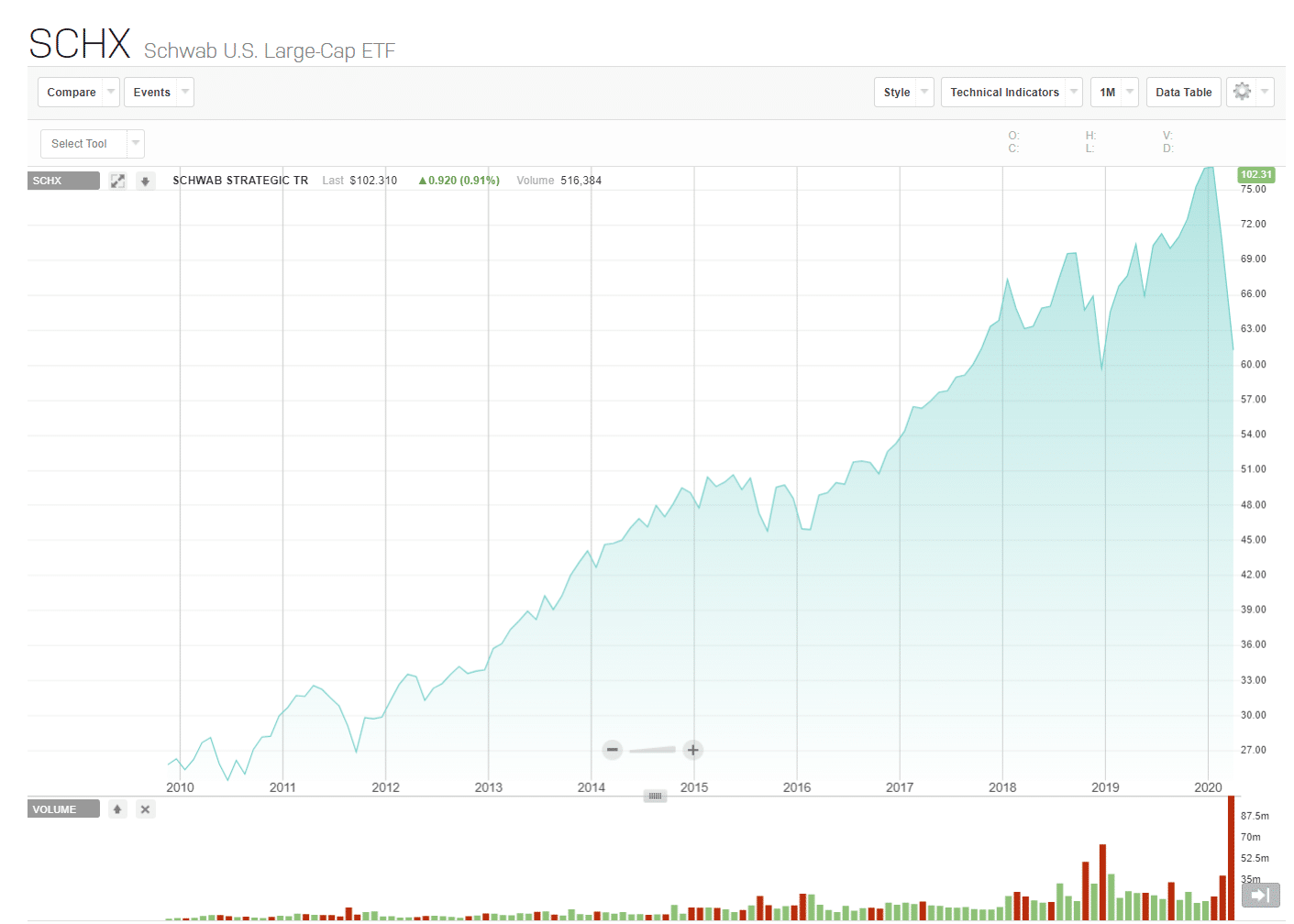
Task: Click 2013 on the time axis
Action: pyautogui.click(x=489, y=787)
